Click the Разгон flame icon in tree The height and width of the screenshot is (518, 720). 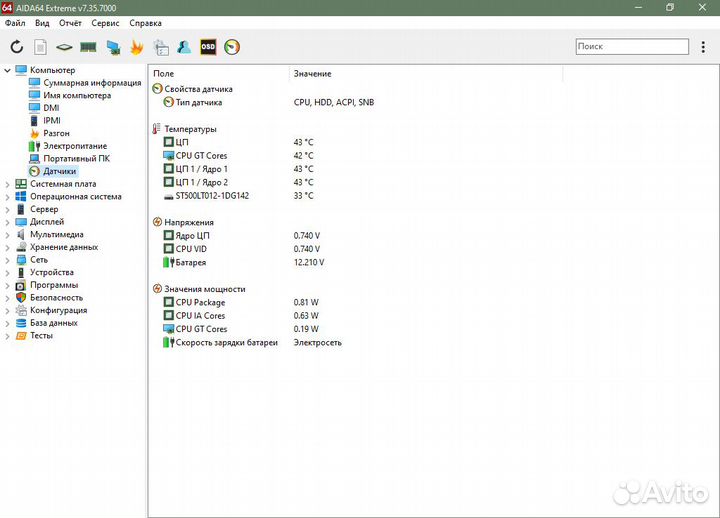coord(34,133)
